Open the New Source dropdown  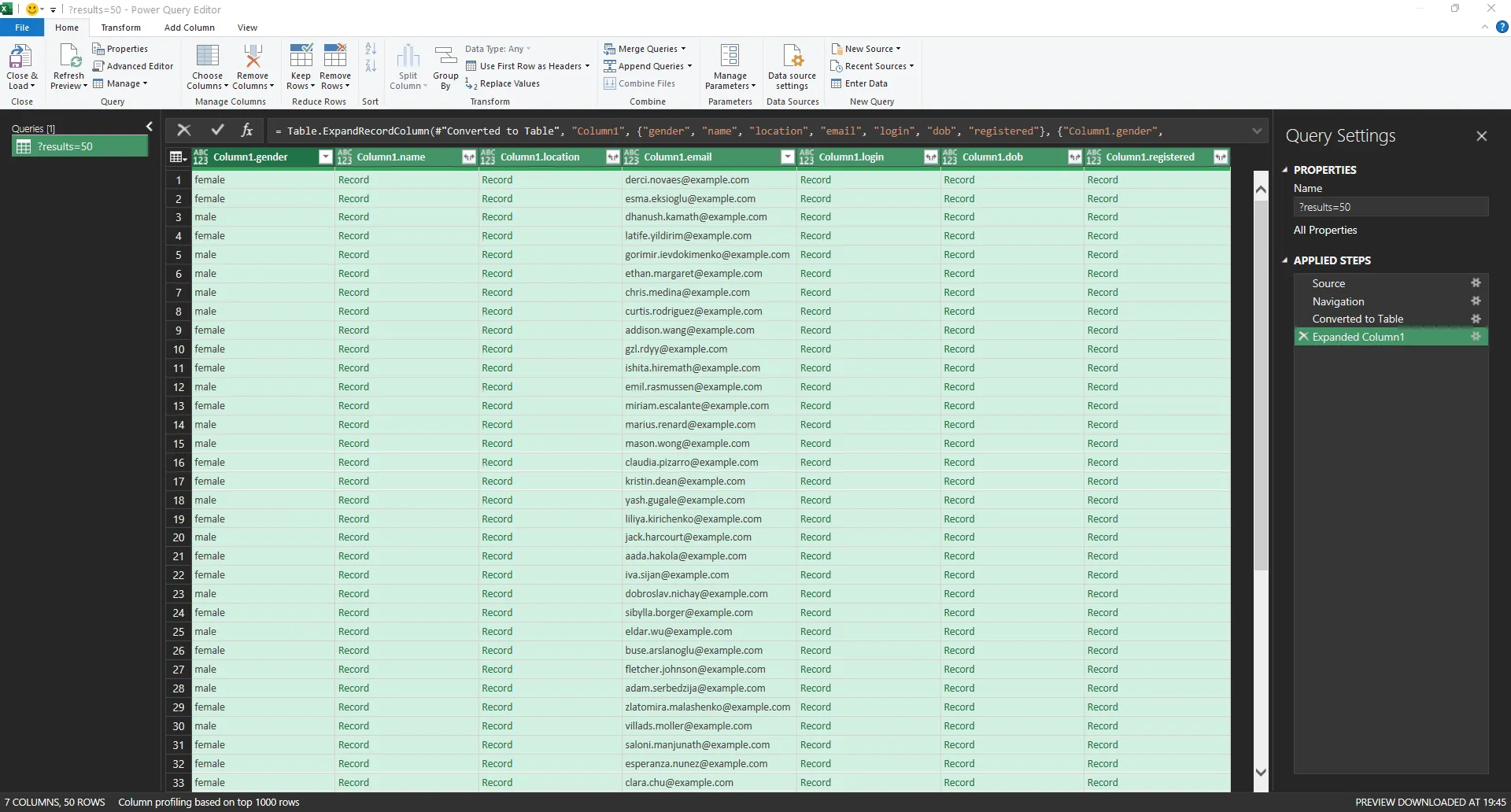pyautogui.click(x=866, y=49)
